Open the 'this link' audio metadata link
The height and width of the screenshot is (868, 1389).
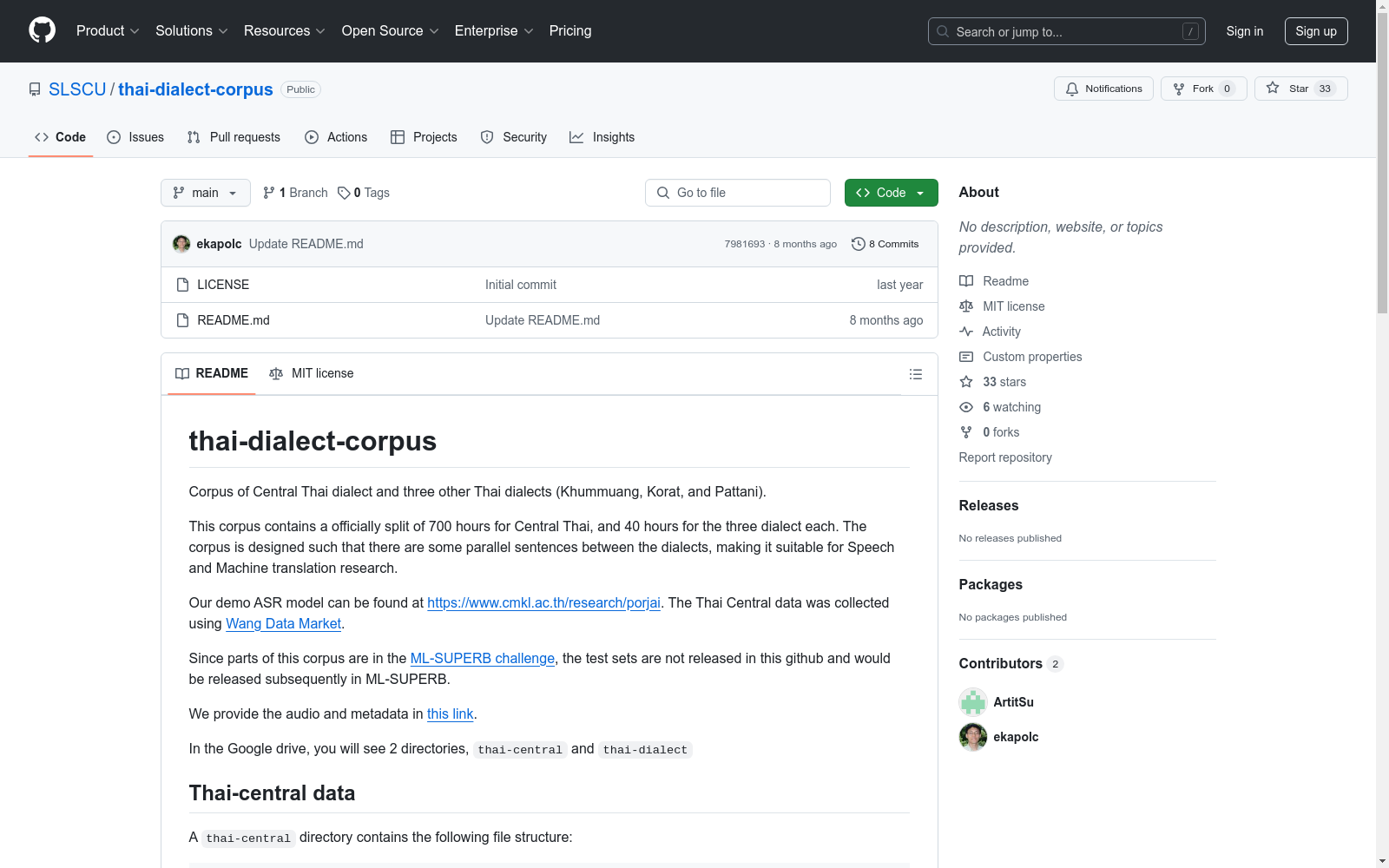[450, 713]
